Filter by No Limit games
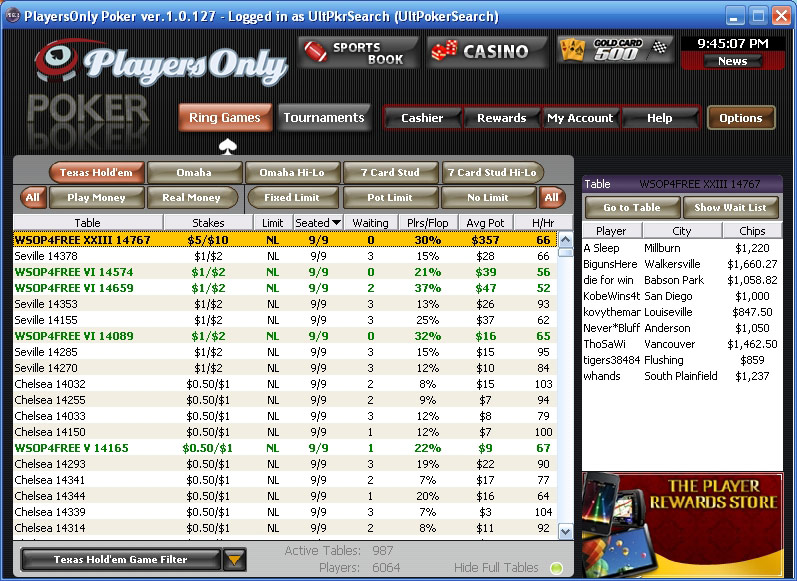797x581 pixels. click(x=488, y=197)
